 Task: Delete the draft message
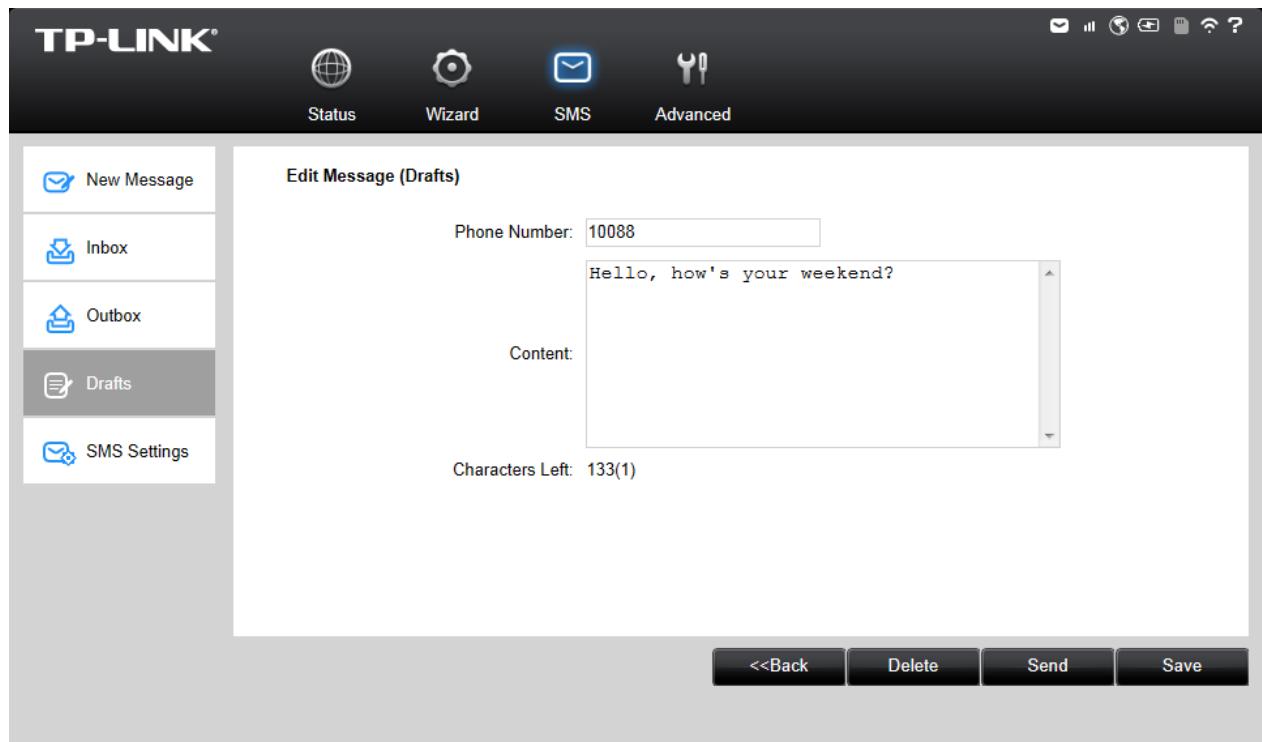913,666
